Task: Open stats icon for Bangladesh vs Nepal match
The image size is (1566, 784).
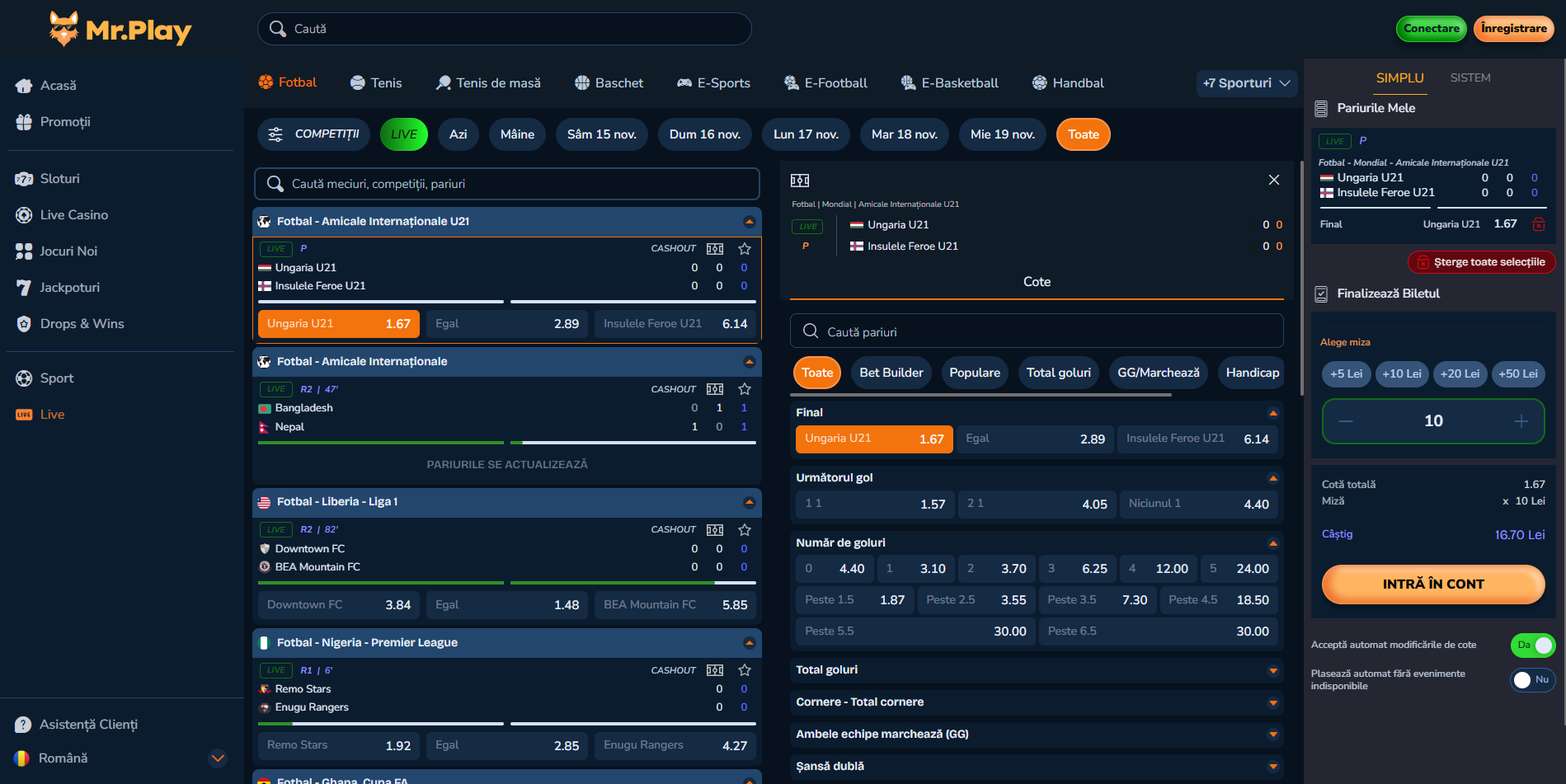Action: (x=714, y=389)
